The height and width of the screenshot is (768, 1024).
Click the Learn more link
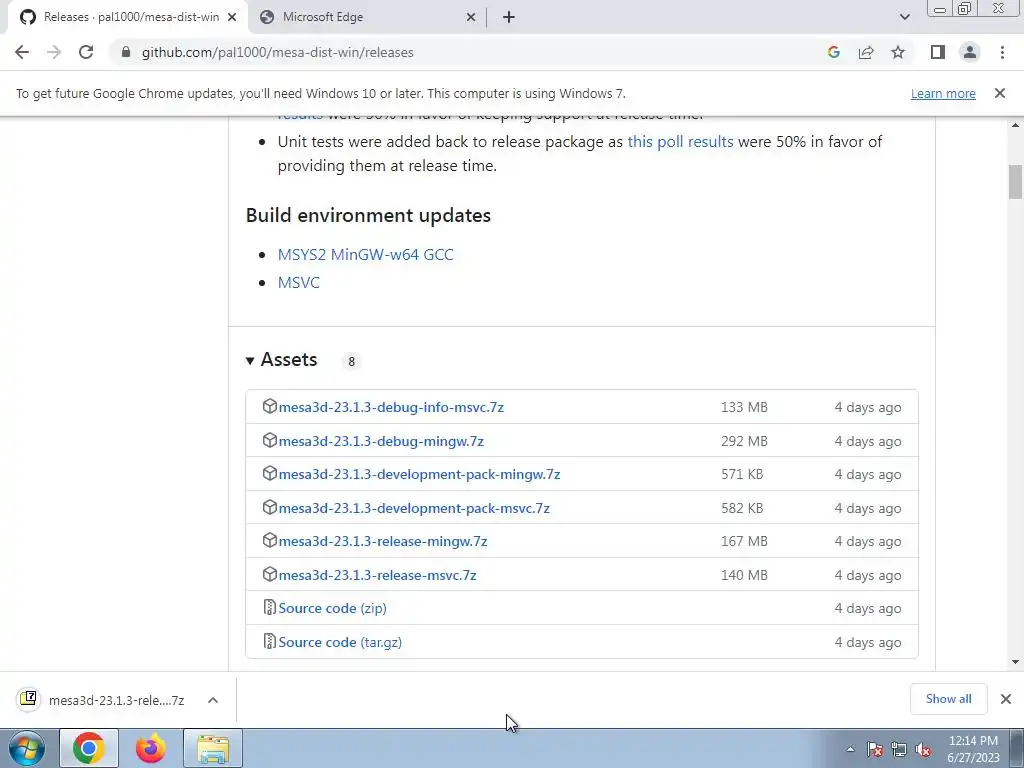pyautogui.click(x=943, y=93)
